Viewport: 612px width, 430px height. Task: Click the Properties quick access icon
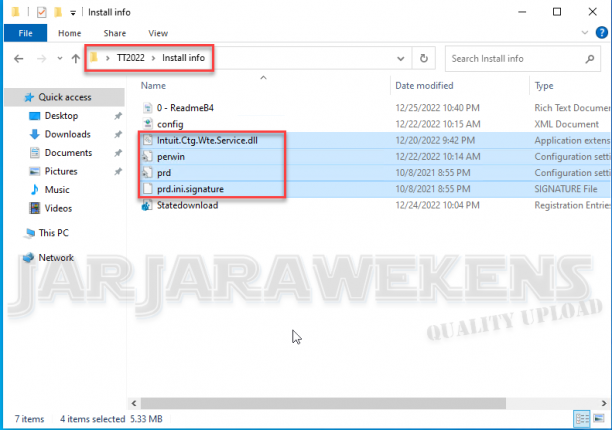point(42,12)
